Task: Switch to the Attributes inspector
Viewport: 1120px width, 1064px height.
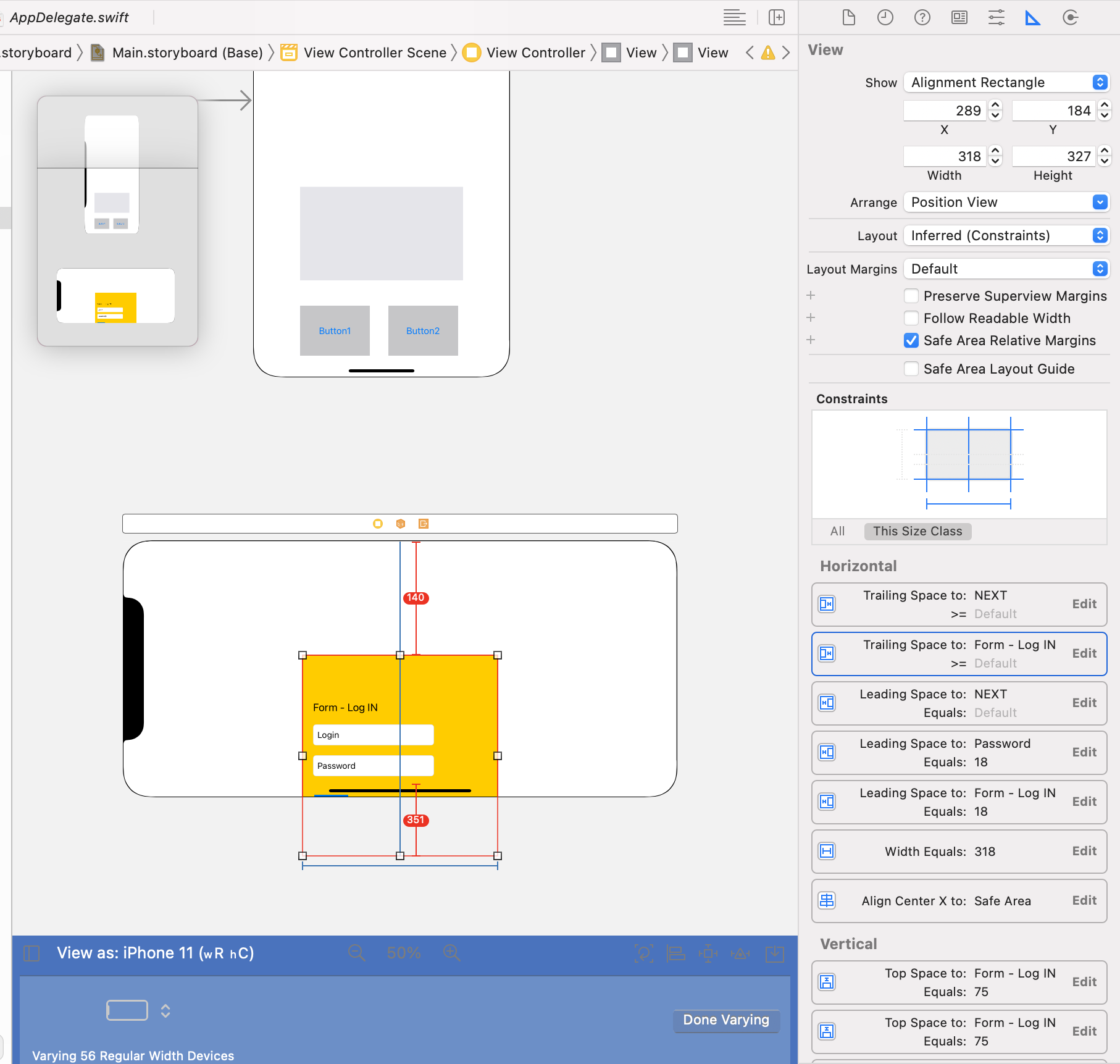Action: pyautogui.click(x=996, y=17)
